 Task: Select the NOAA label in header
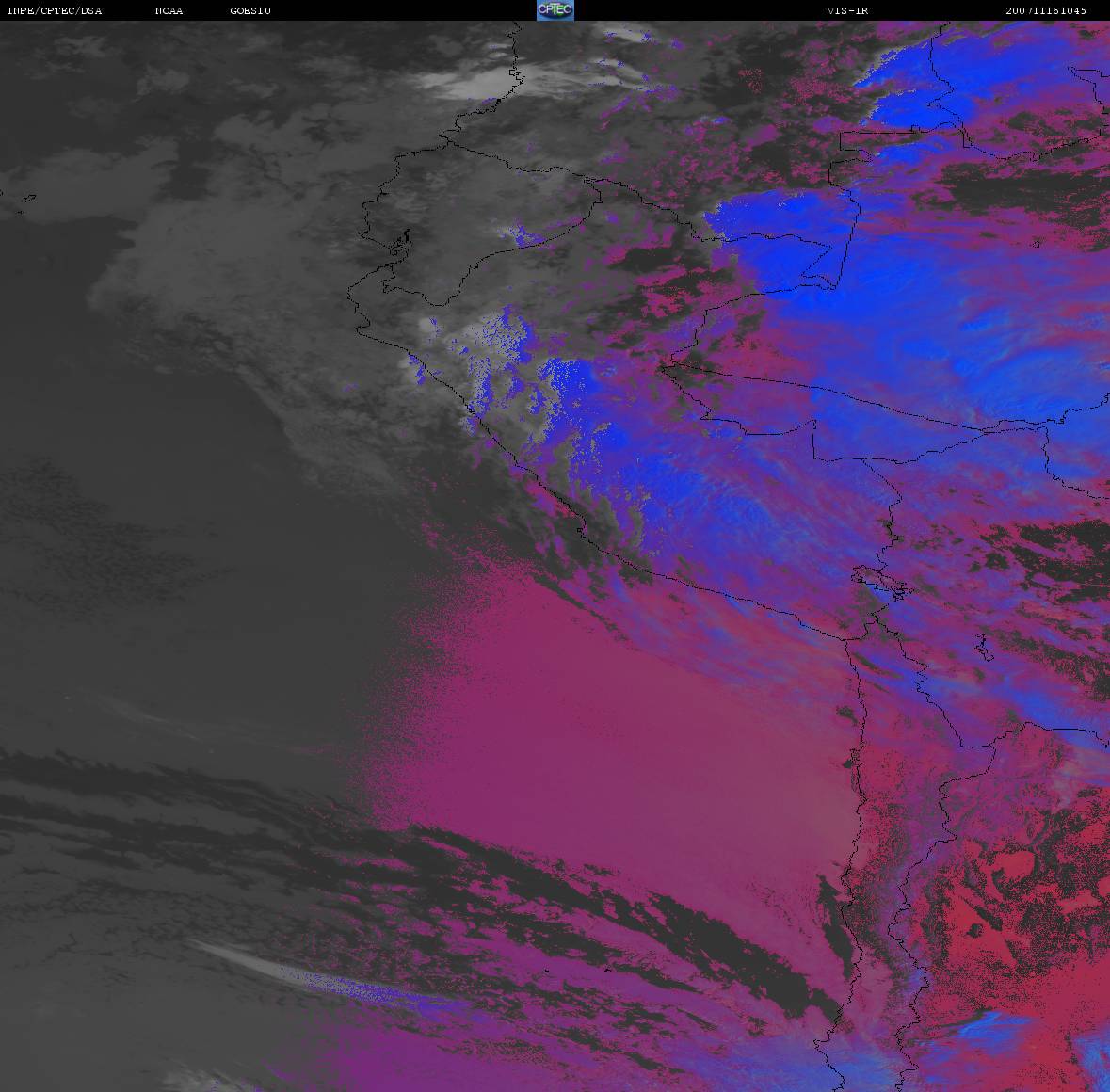tap(169, 10)
